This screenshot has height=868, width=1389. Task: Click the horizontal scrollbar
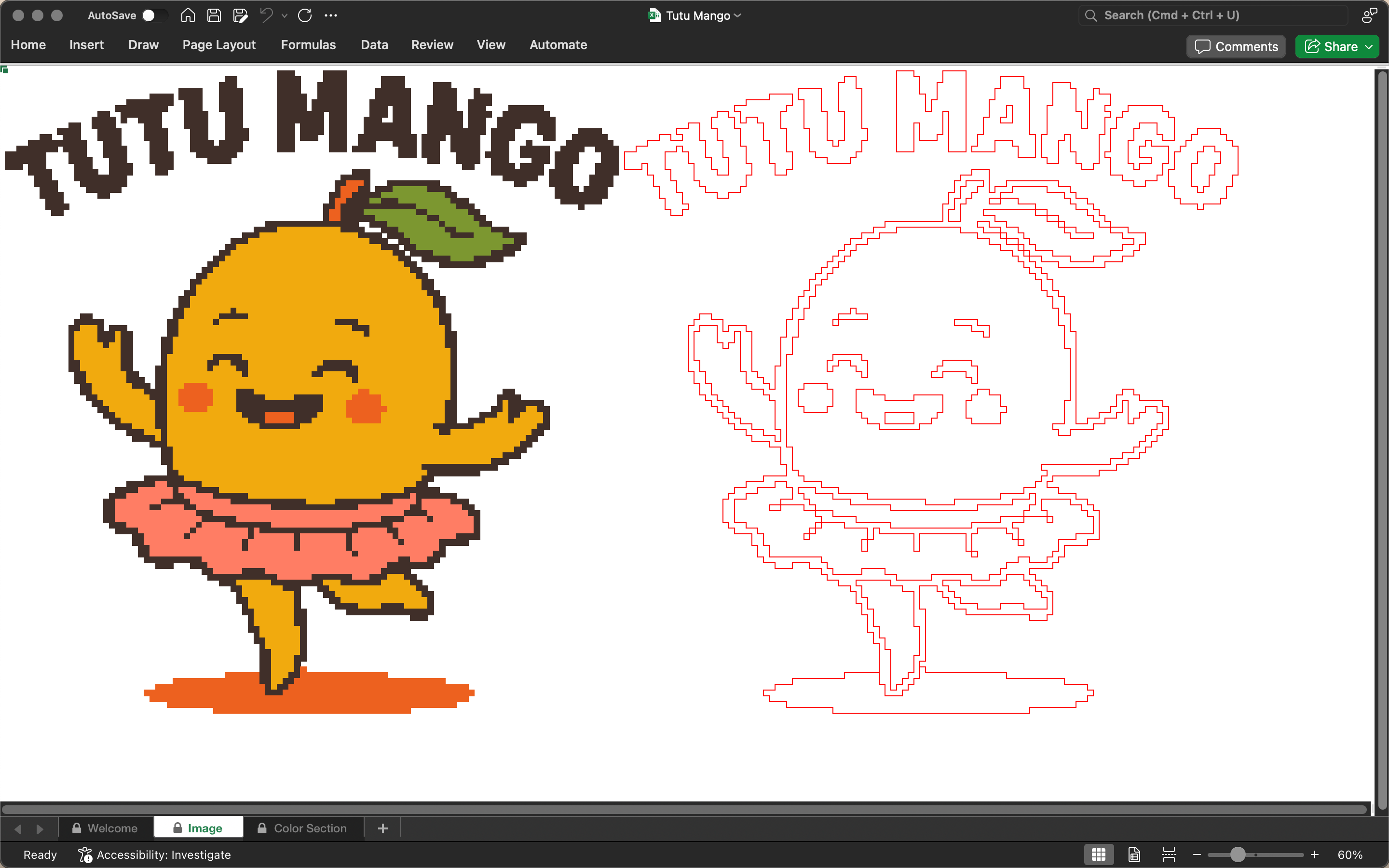[684, 810]
